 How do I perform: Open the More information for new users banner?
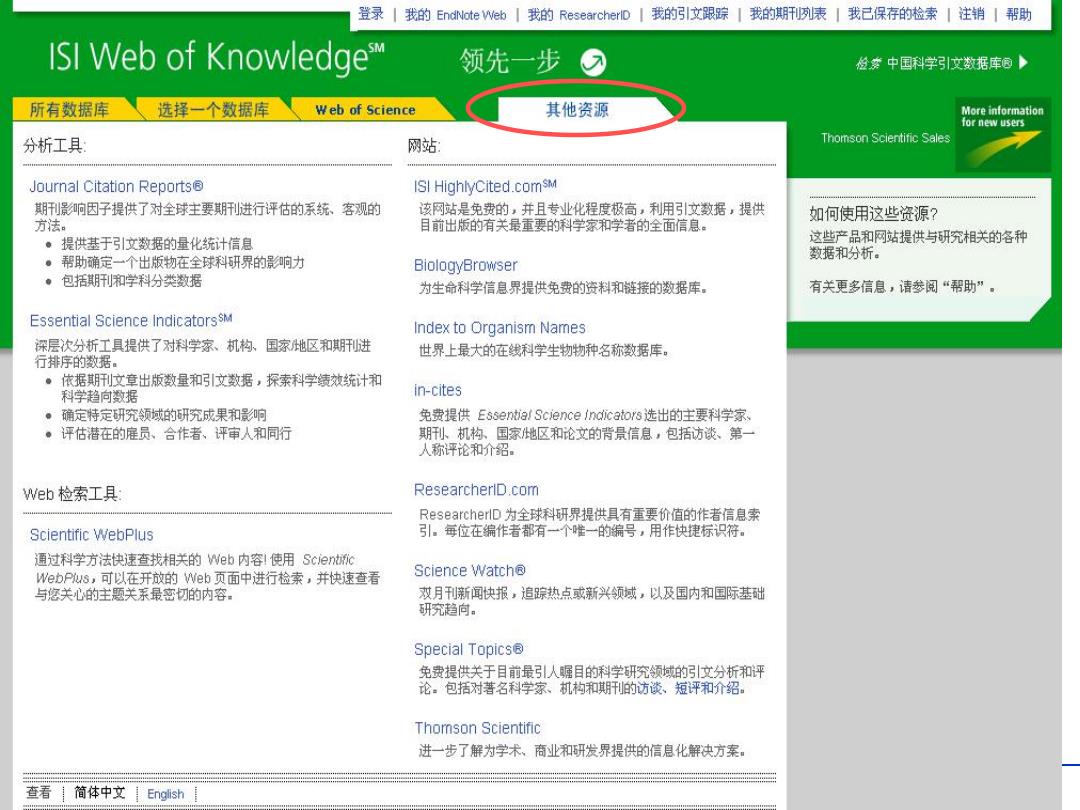1002,134
